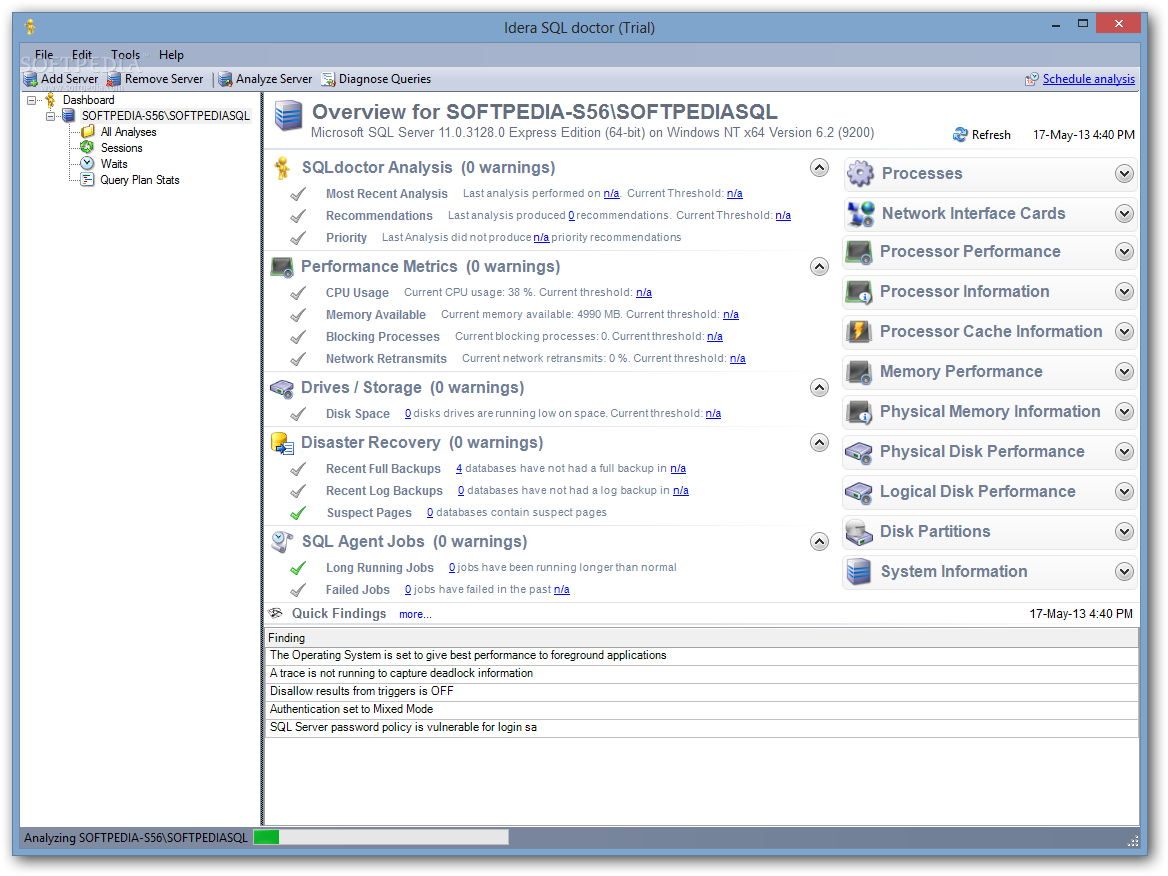Screen dimensions: 1168x876
Task: Expand the Processes panel
Action: tap(1125, 174)
